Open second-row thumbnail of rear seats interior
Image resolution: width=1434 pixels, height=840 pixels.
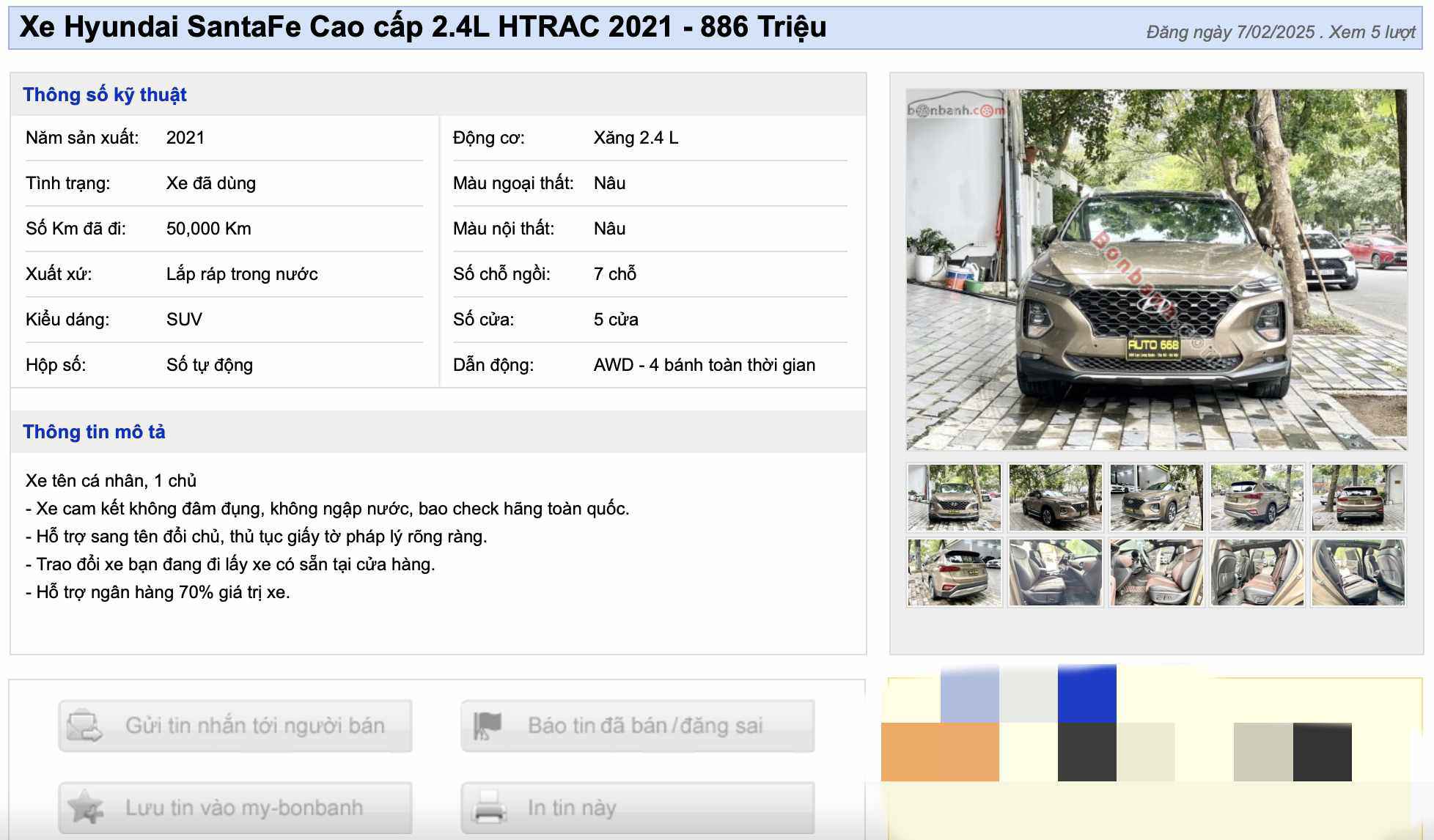coord(1257,572)
